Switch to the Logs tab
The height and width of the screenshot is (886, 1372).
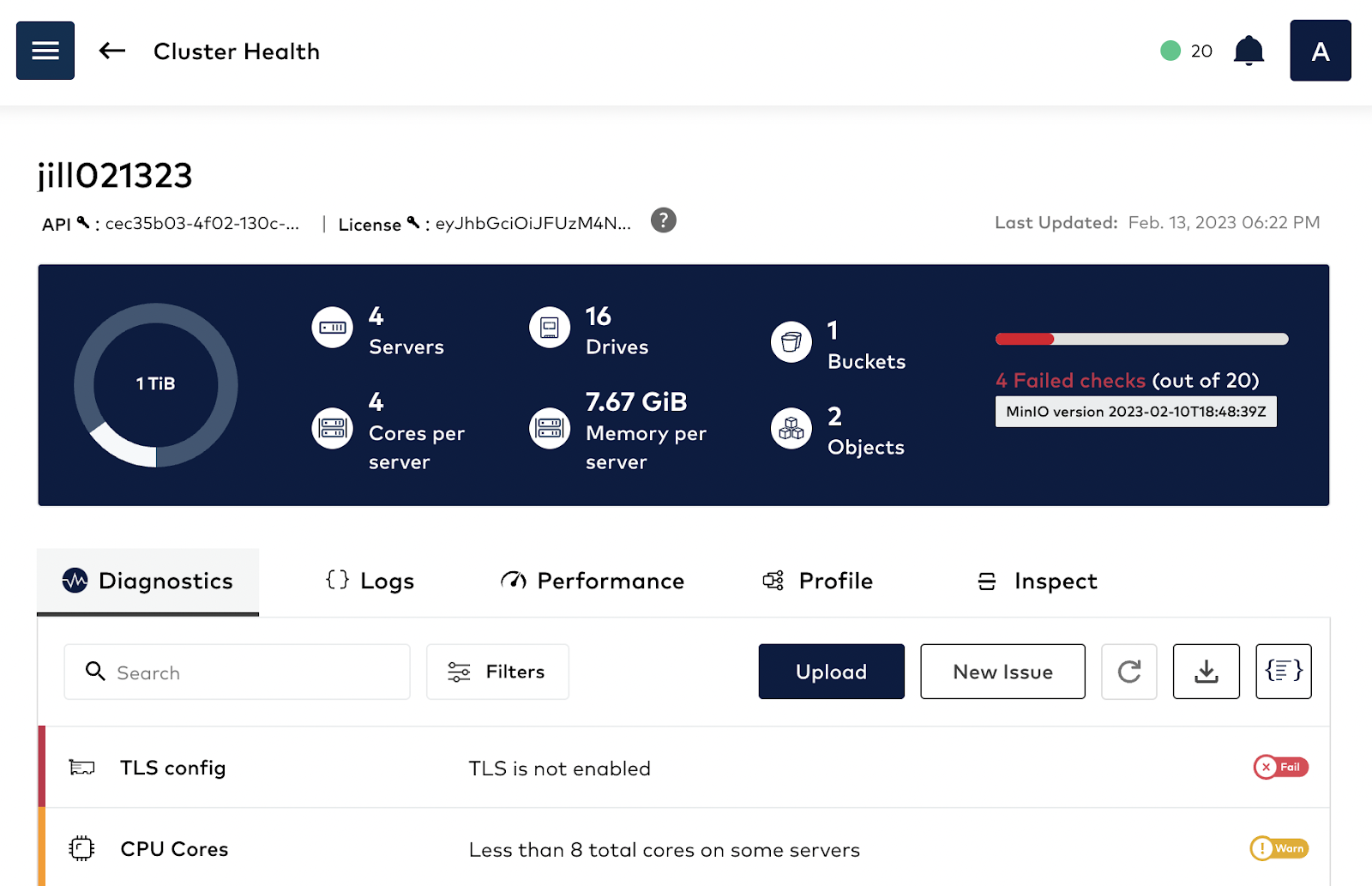pos(370,582)
